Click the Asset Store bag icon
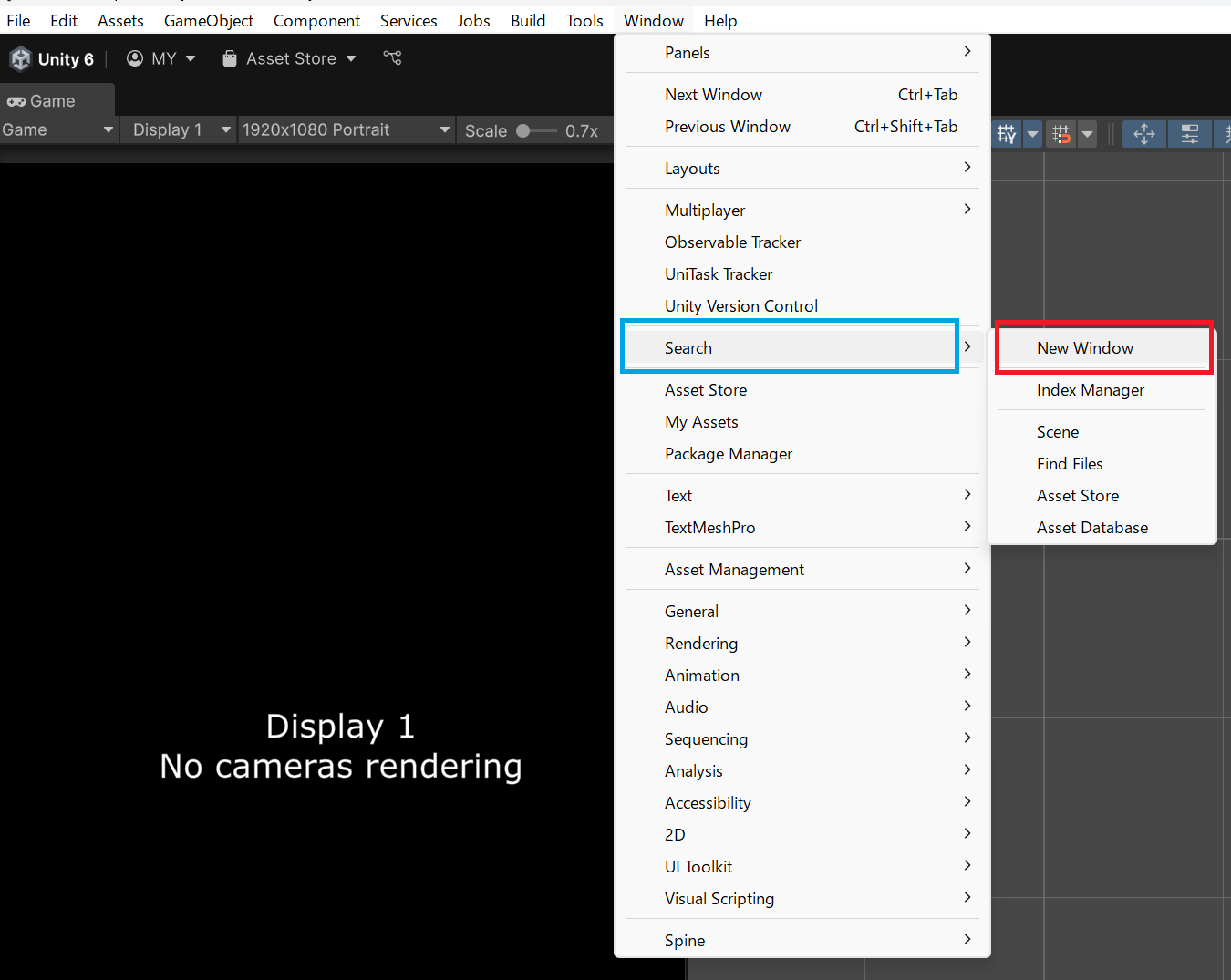The width and height of the screenshot is (1231, 980). coord(230,59)
